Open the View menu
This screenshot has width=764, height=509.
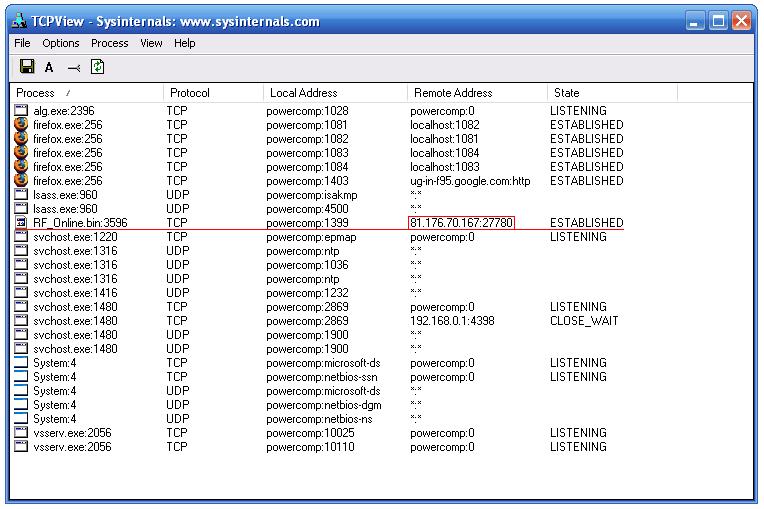pyautogui.click(x=151, y=43)
